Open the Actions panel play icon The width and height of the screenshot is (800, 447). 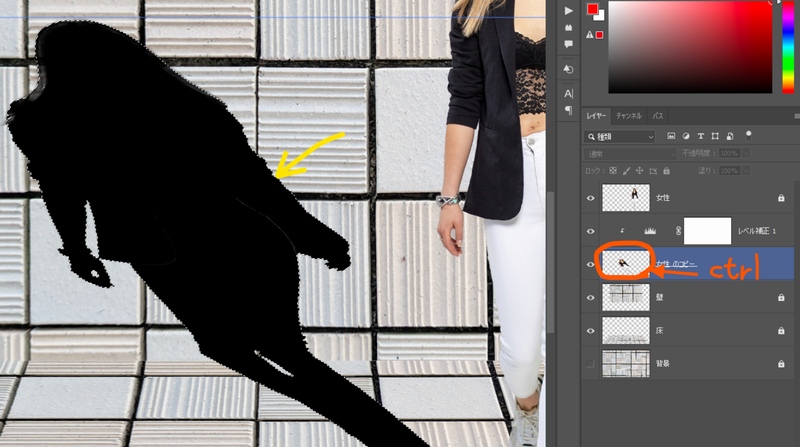pyautogui.click(x=569, y=10)
